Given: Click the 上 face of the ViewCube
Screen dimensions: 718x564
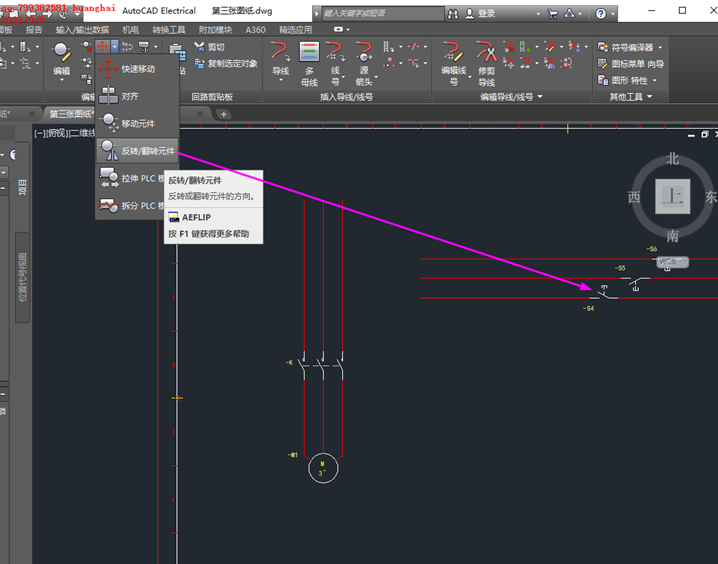Looking at the screenshot, I should [x=673, y=197].
